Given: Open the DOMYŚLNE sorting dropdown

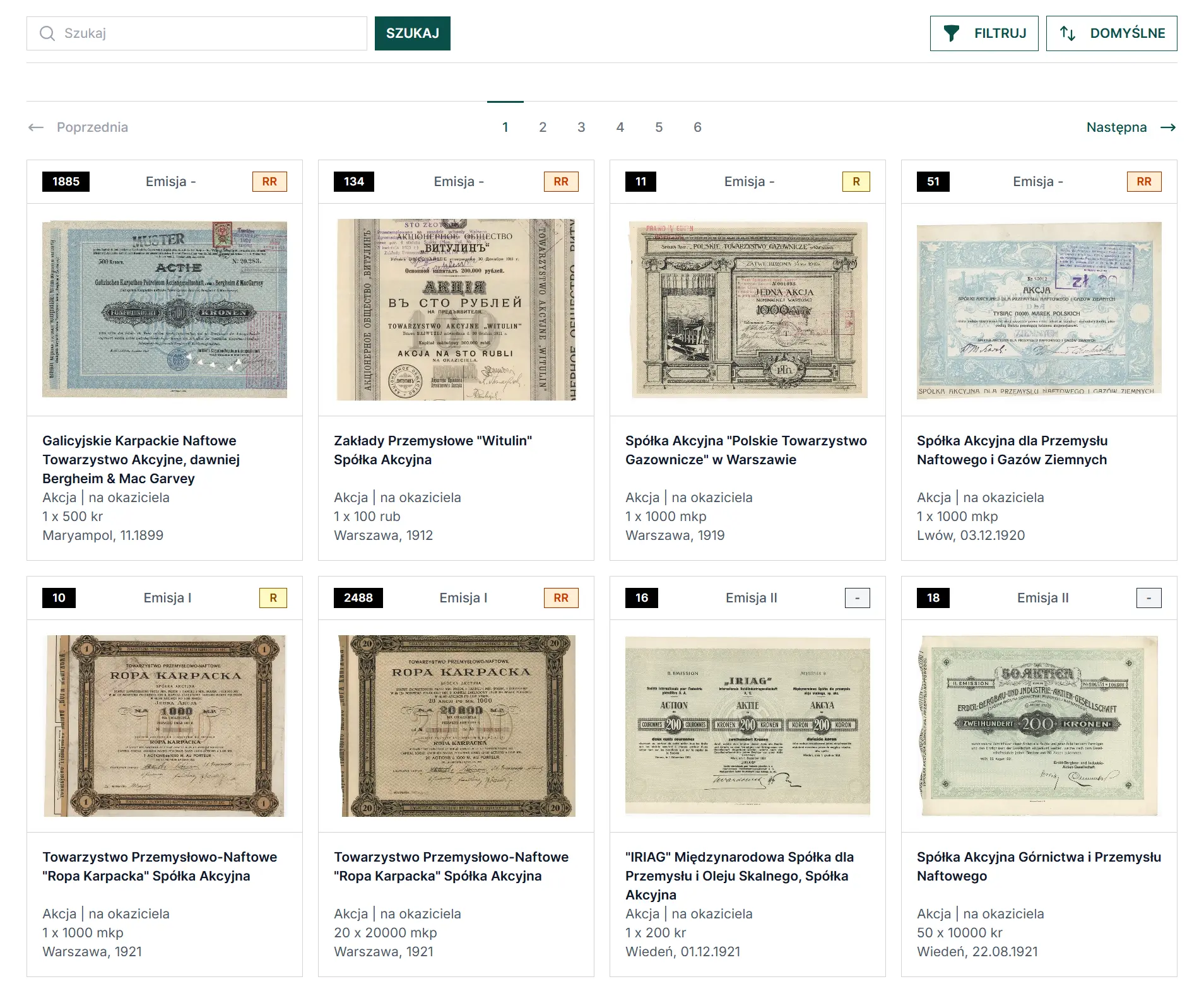Looking at the screenshot, I should tap(1111, 33).
